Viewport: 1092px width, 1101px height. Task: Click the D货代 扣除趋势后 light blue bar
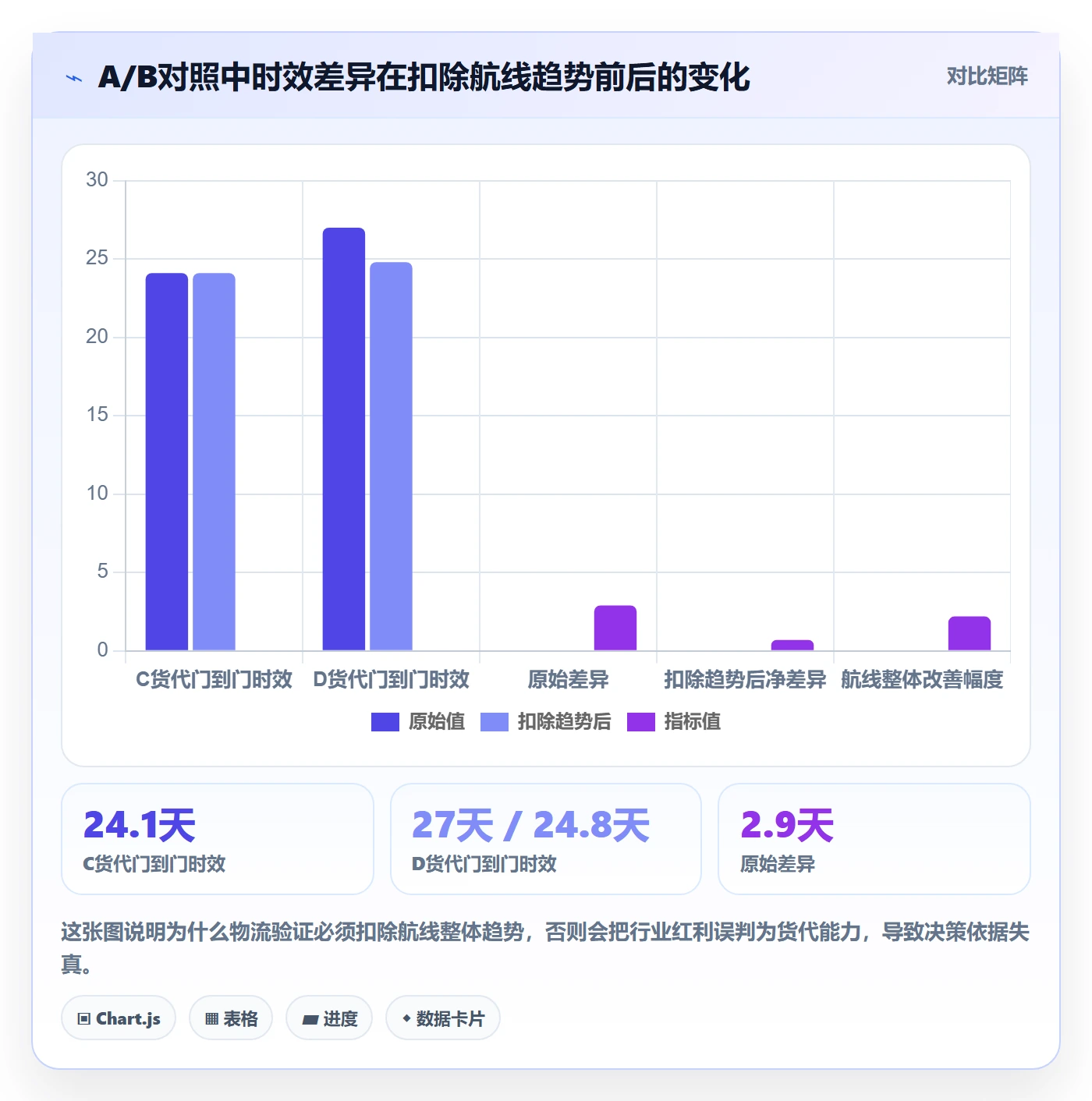pyautogui.click(x=391, y=456)
